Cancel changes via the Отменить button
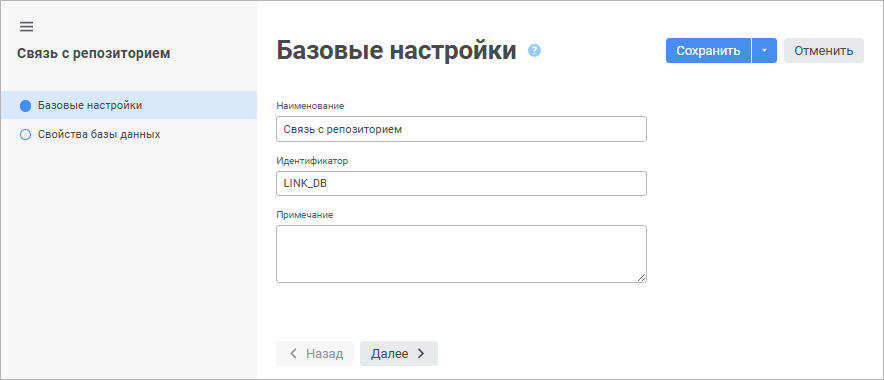This screenshot has height=380, width=884. click(x=824, y=51)
